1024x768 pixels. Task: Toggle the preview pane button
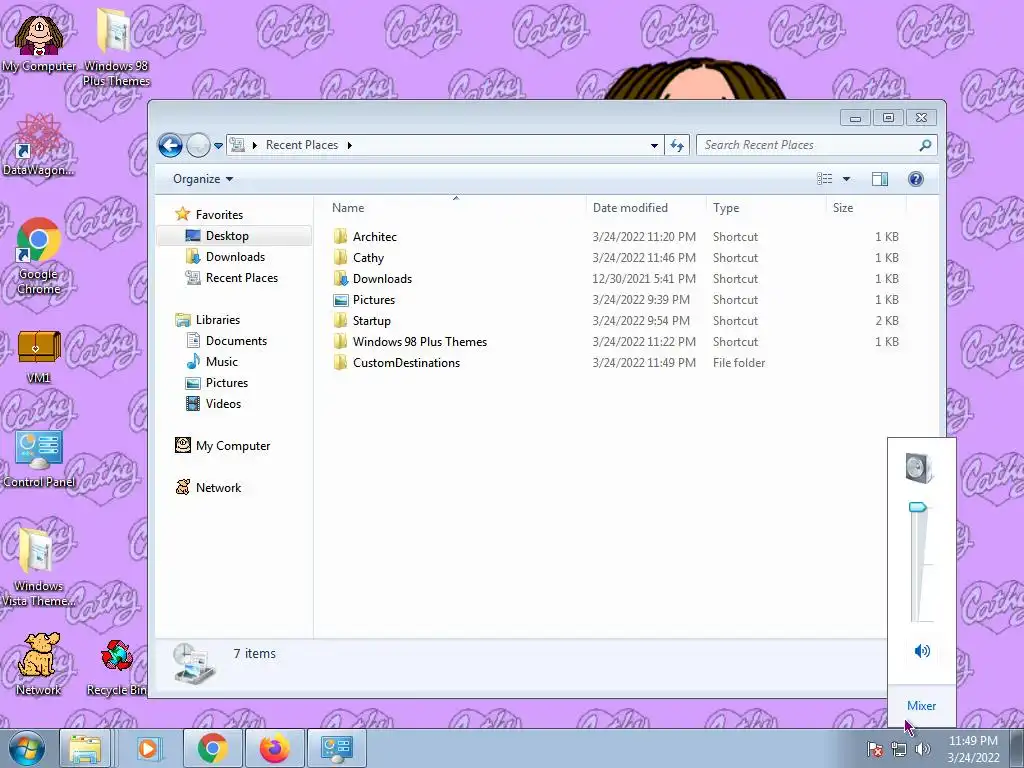click(880, 179)
